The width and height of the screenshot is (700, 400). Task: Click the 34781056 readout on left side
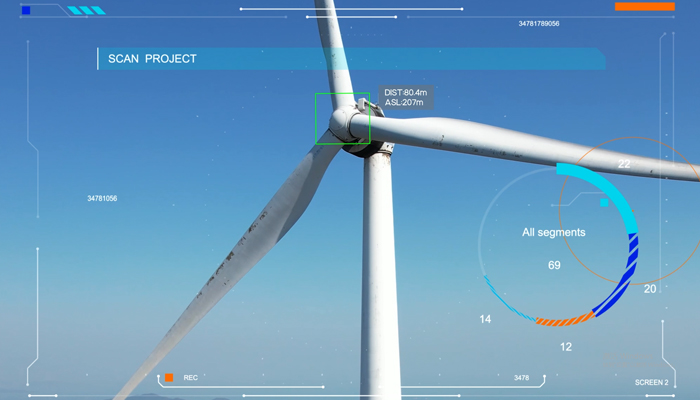point(102,199)
